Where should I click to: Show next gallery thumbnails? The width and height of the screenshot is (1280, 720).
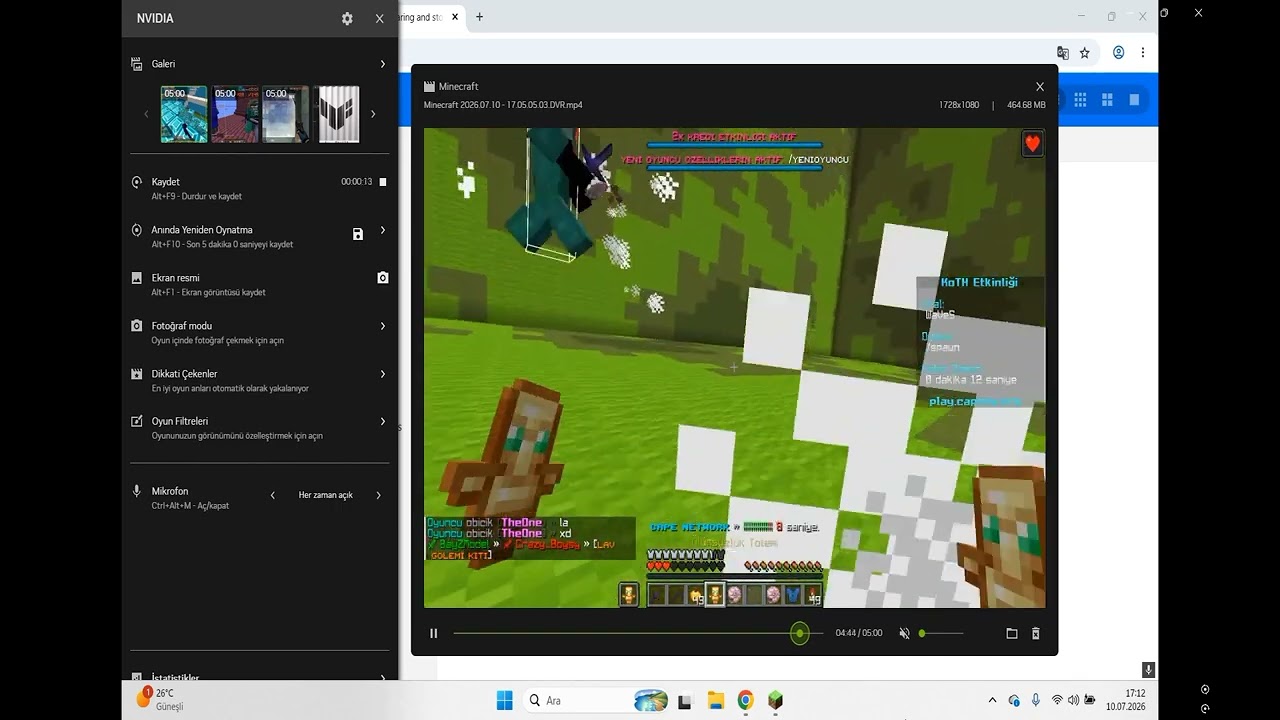(x=373, y=114)
